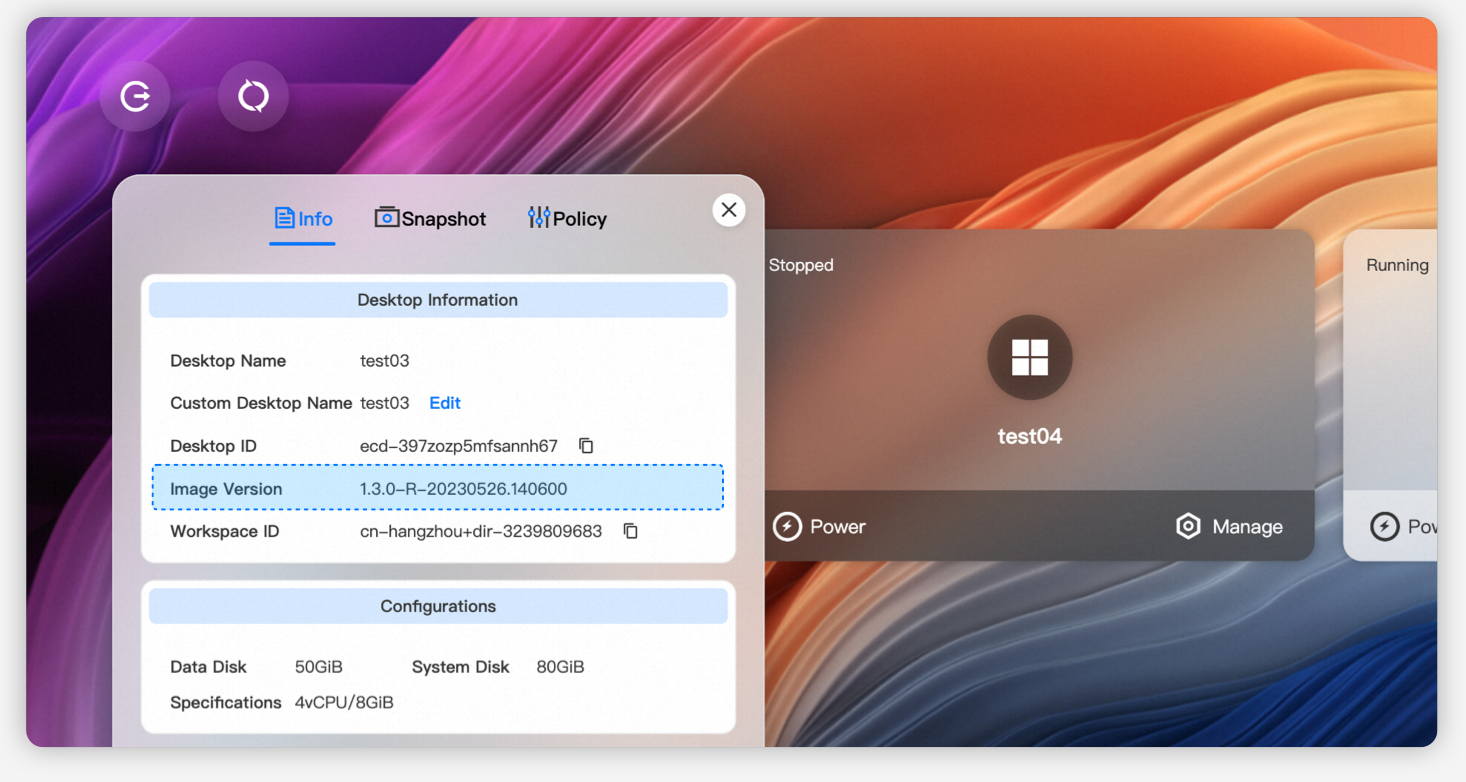The height and width of the screenshot is (782, 1466).
Task: Click the disconnect icon in the top-left
Action: point(135,95)
